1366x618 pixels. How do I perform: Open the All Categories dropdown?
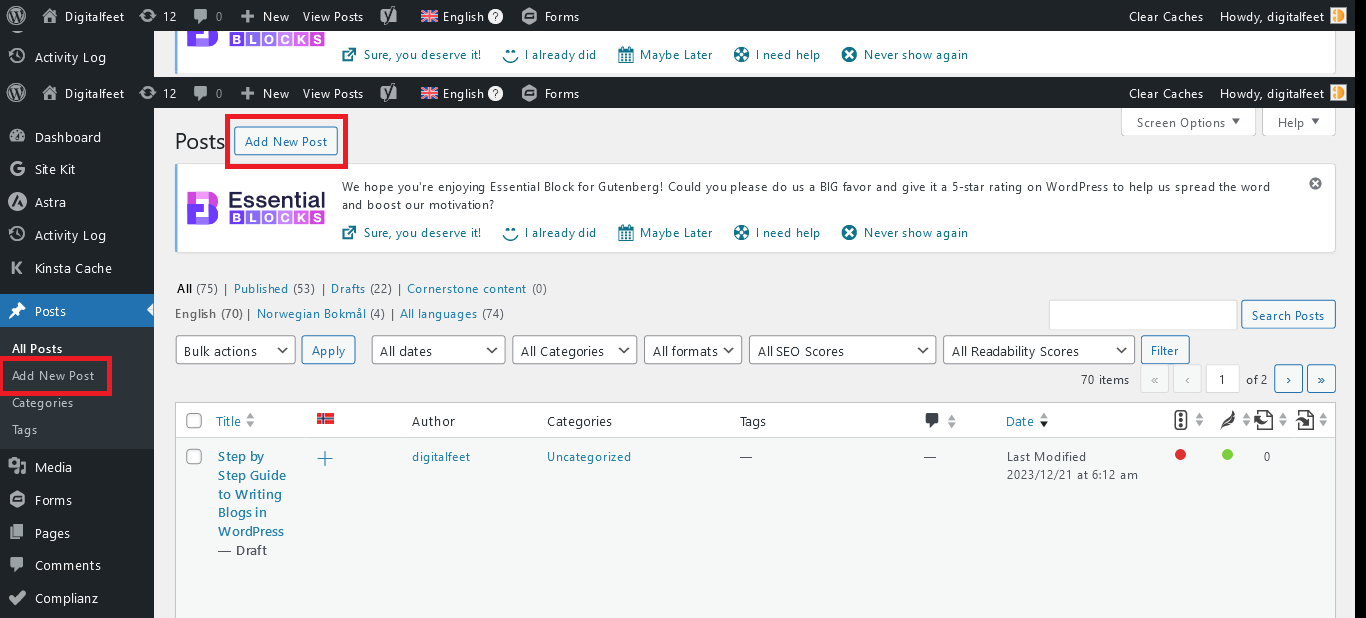click(574, 350)
